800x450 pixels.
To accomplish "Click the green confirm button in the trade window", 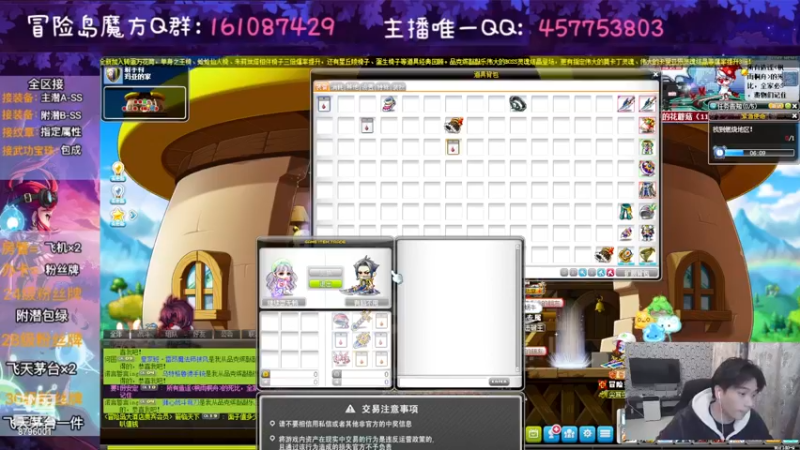I will point(324,284).
